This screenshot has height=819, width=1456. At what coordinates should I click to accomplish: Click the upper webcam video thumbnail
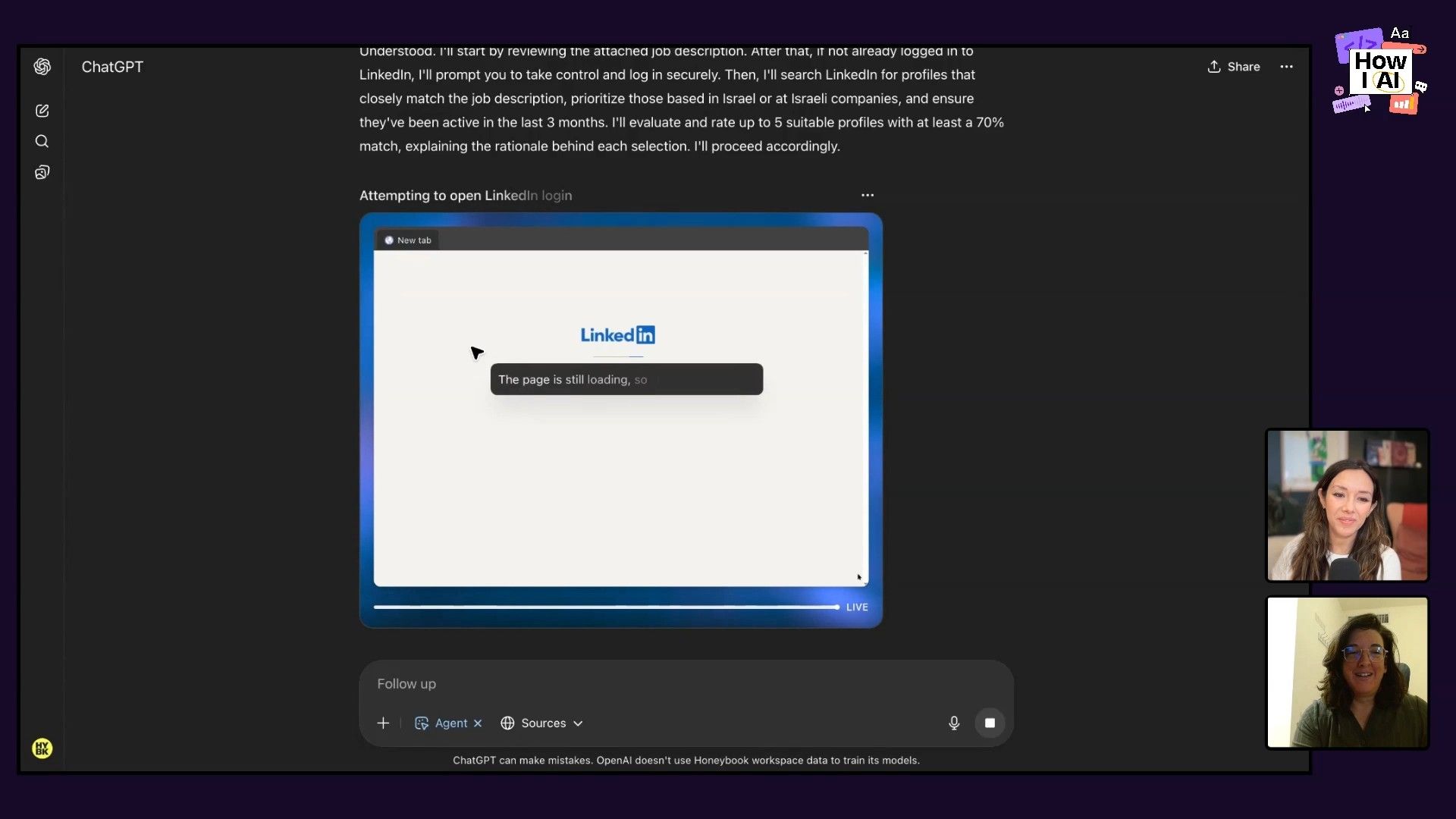(1348, 505)
